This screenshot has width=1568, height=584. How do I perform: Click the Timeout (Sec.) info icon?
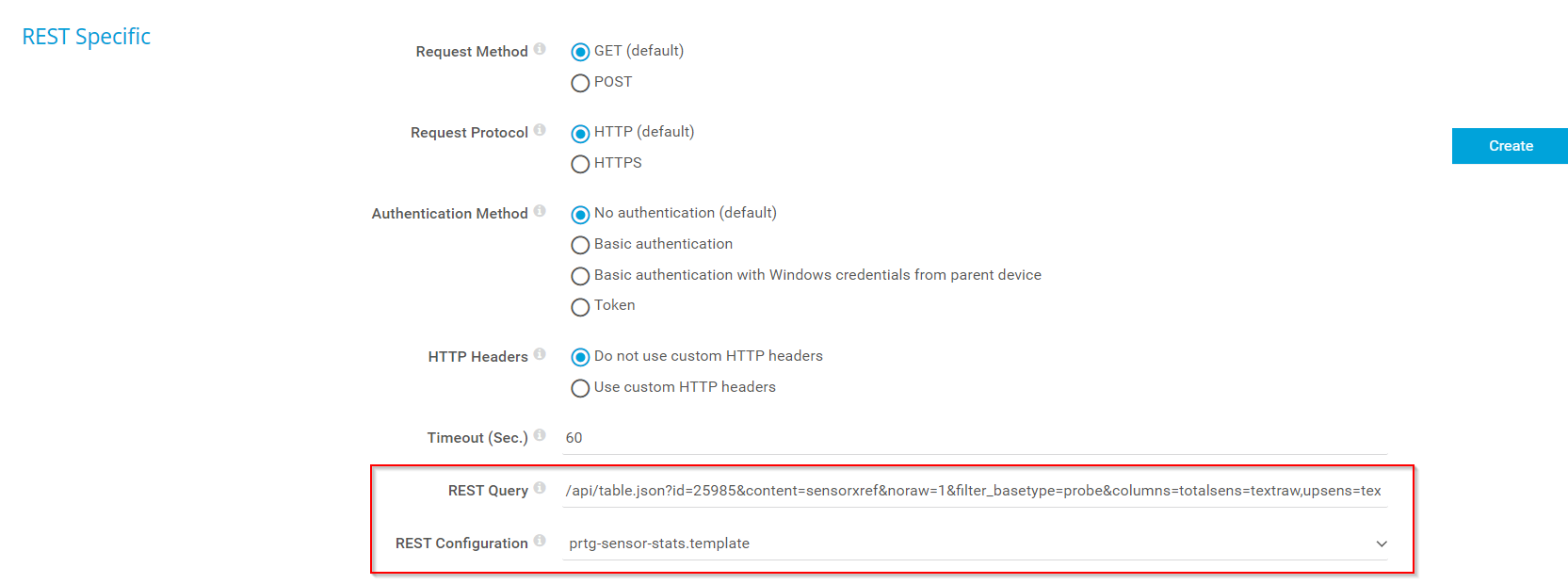[539, 433]
